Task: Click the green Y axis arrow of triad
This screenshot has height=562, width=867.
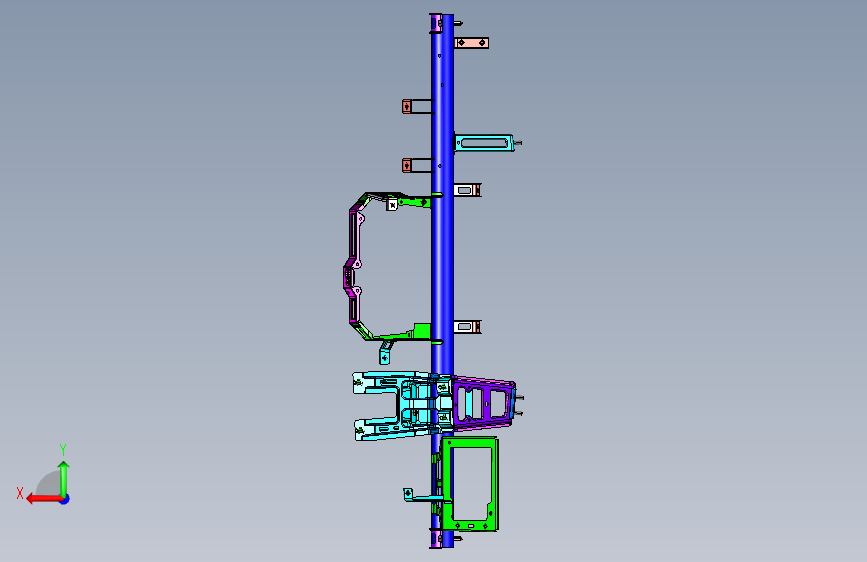Action: [64, 478]
